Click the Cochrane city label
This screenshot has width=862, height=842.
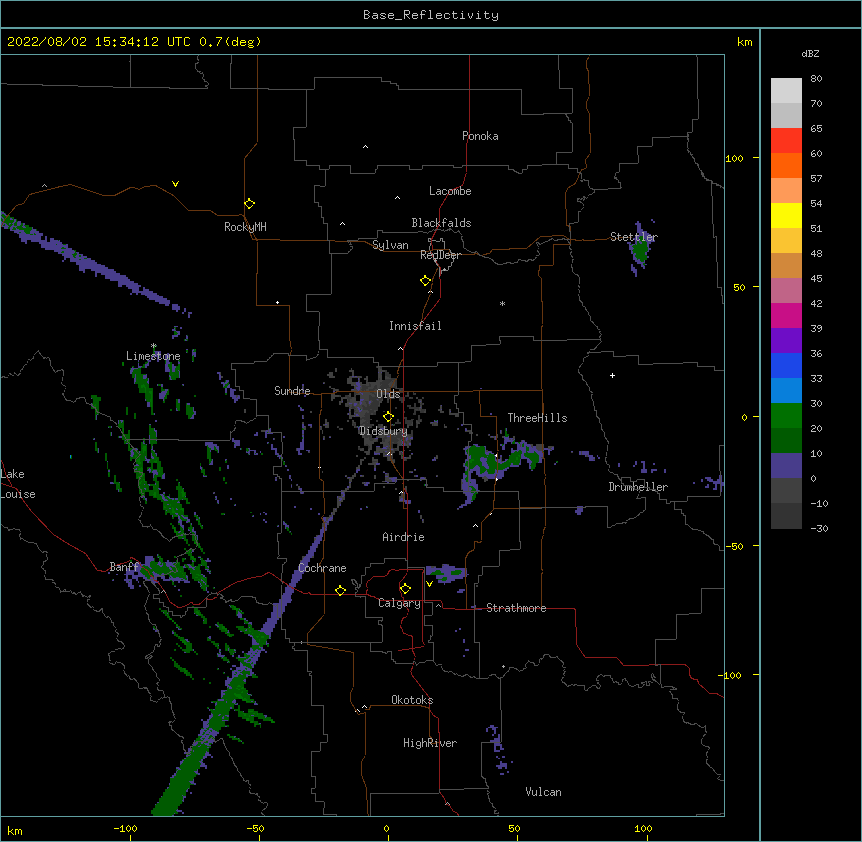[322, 568]
